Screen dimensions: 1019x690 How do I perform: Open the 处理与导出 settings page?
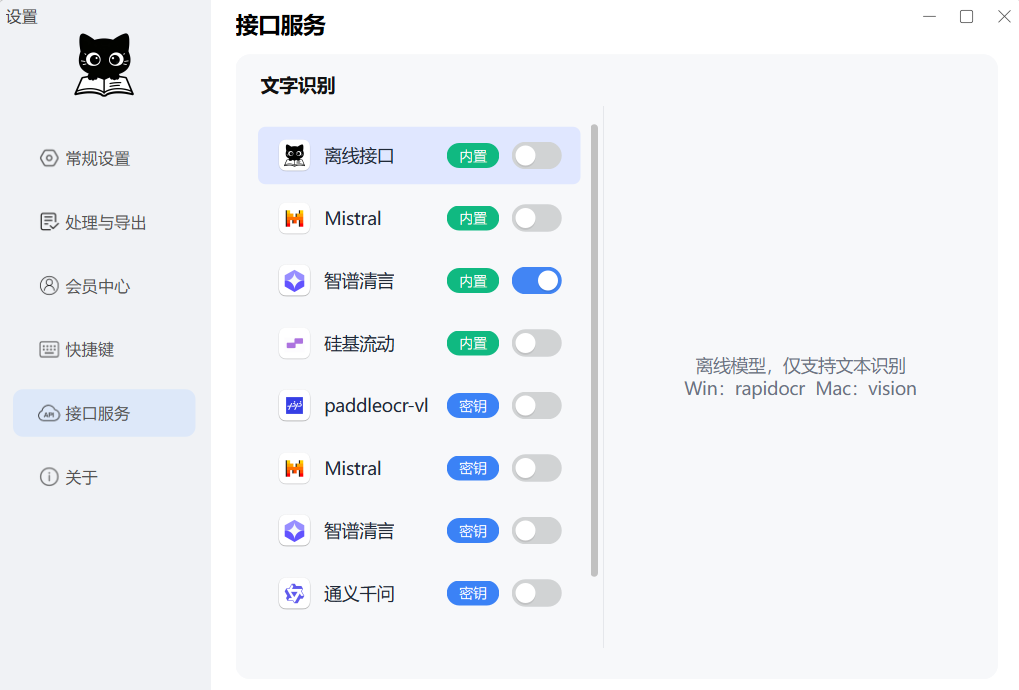pos(104,222)
